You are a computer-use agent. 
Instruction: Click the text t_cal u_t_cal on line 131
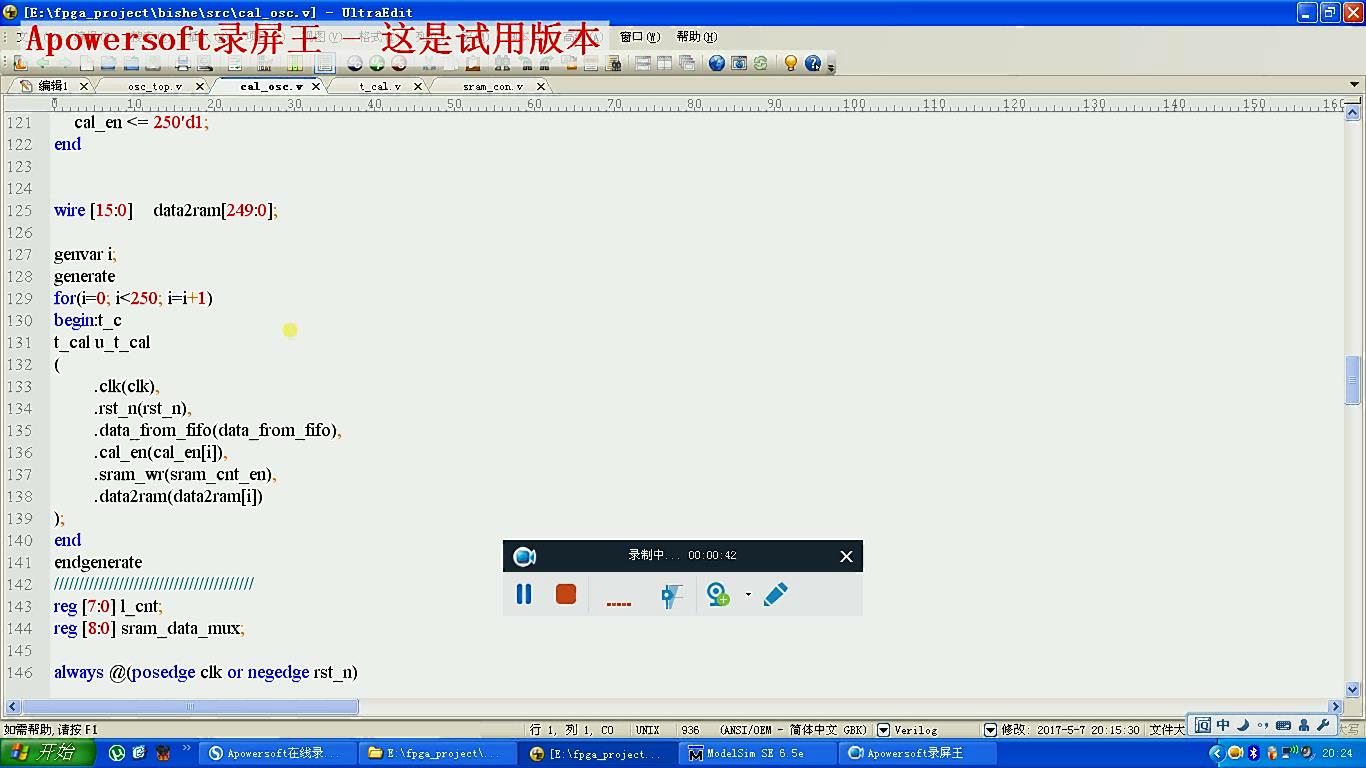102,342
